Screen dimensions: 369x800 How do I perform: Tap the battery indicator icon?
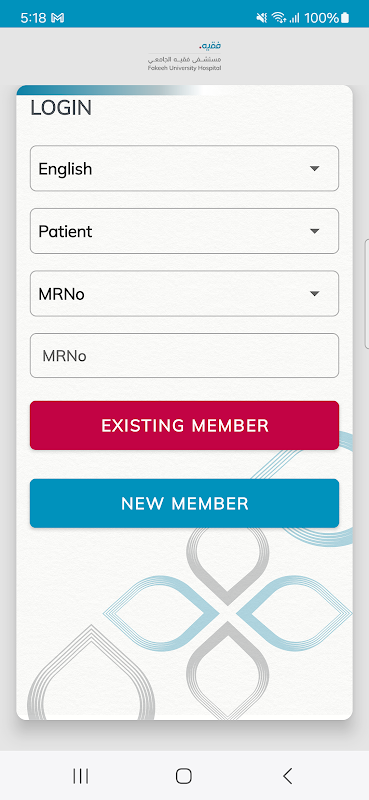[x=346, y=18]
